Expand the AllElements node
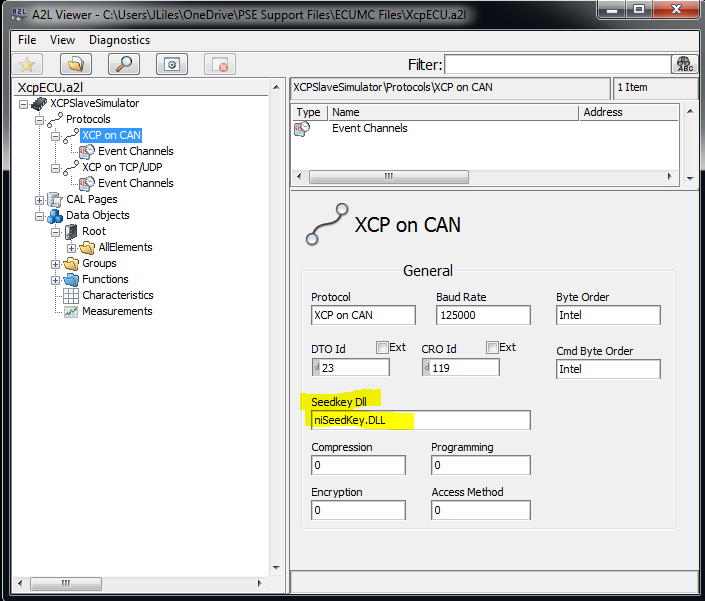This screenshot has height=601, width=705. click(71, 248)
